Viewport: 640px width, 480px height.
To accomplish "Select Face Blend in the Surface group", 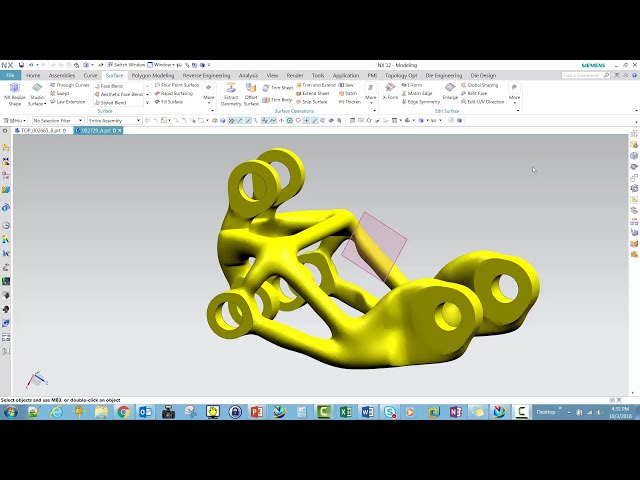I will (109, 86).
